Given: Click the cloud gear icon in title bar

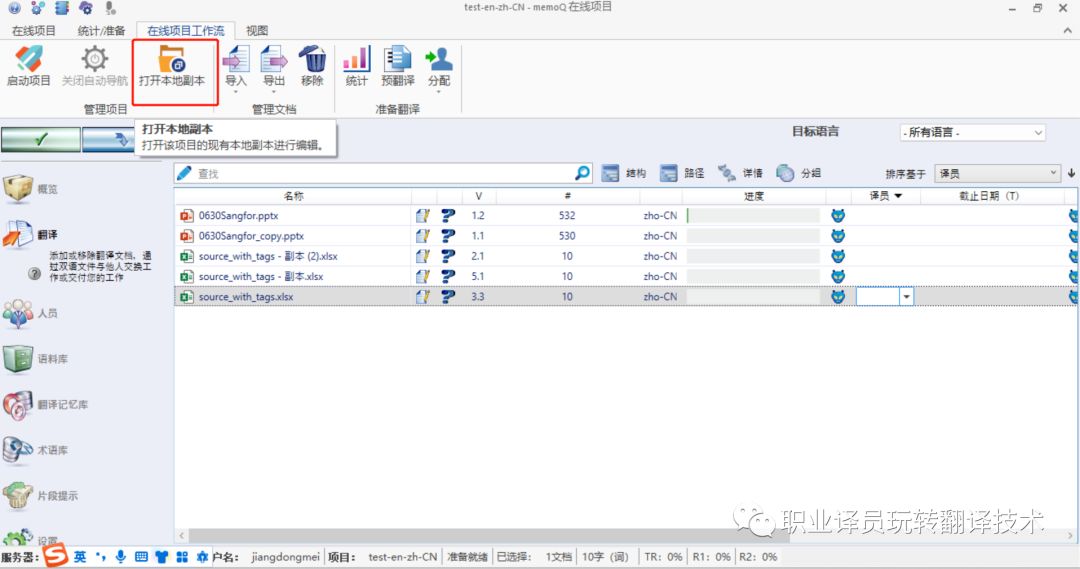Looking at the screenshot, I should click(x=85, y=8).
